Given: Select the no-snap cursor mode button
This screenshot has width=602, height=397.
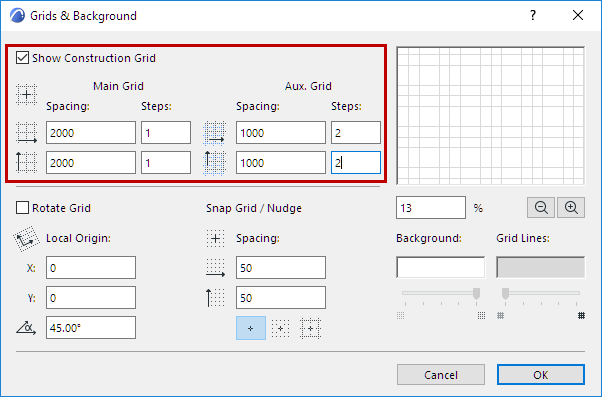Looking at the screenshot, I should tap(251, 328).
